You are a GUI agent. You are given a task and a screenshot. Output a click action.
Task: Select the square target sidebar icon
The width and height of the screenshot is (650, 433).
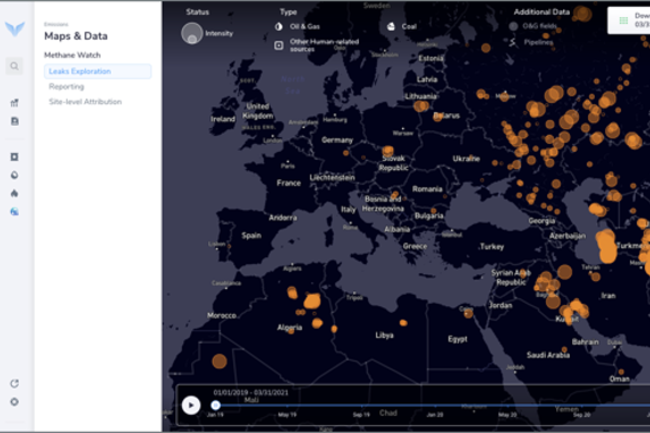(15, 157)
